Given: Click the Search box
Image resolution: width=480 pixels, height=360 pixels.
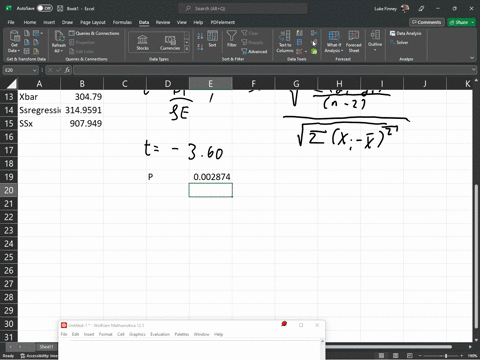Looking at the screenshot, I should pyautogui.click(x=243, y=8).
